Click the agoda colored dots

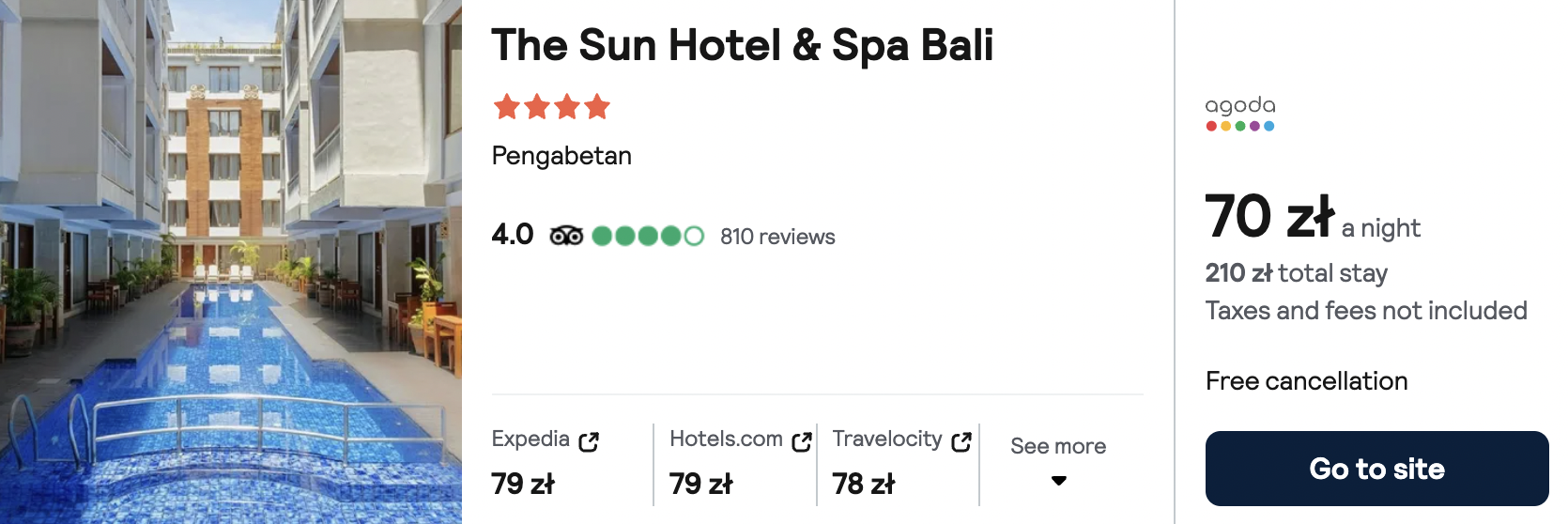click(1240, 126)
